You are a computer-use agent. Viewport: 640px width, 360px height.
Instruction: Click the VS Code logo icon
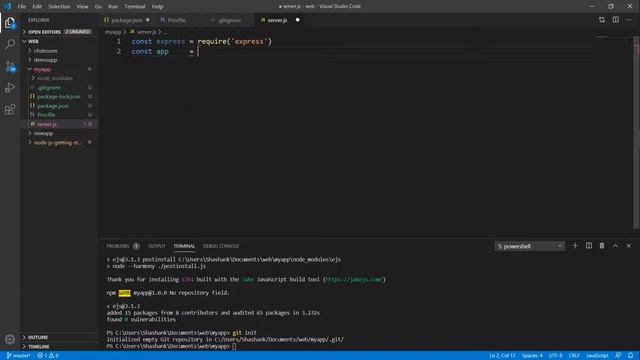8,6
